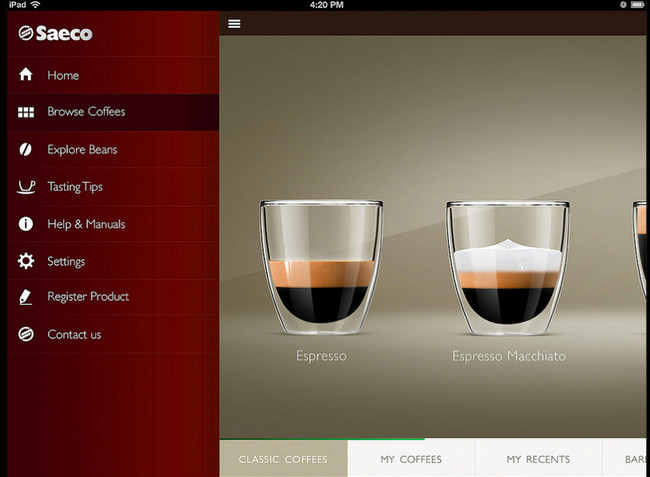650x477 pixels.
Task: Click the Settings gear icon
Action: (x=26, y=261)
